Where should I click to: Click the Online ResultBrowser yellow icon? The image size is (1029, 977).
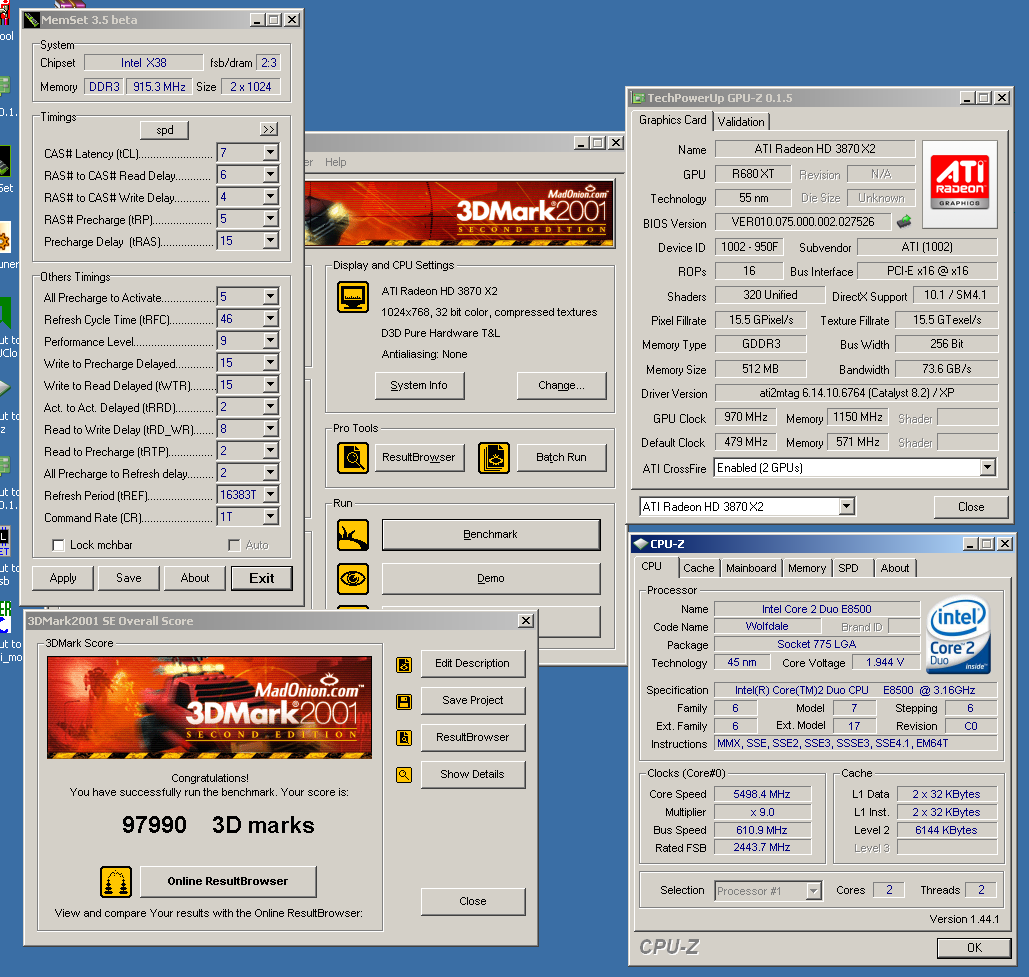coord(116,882)
